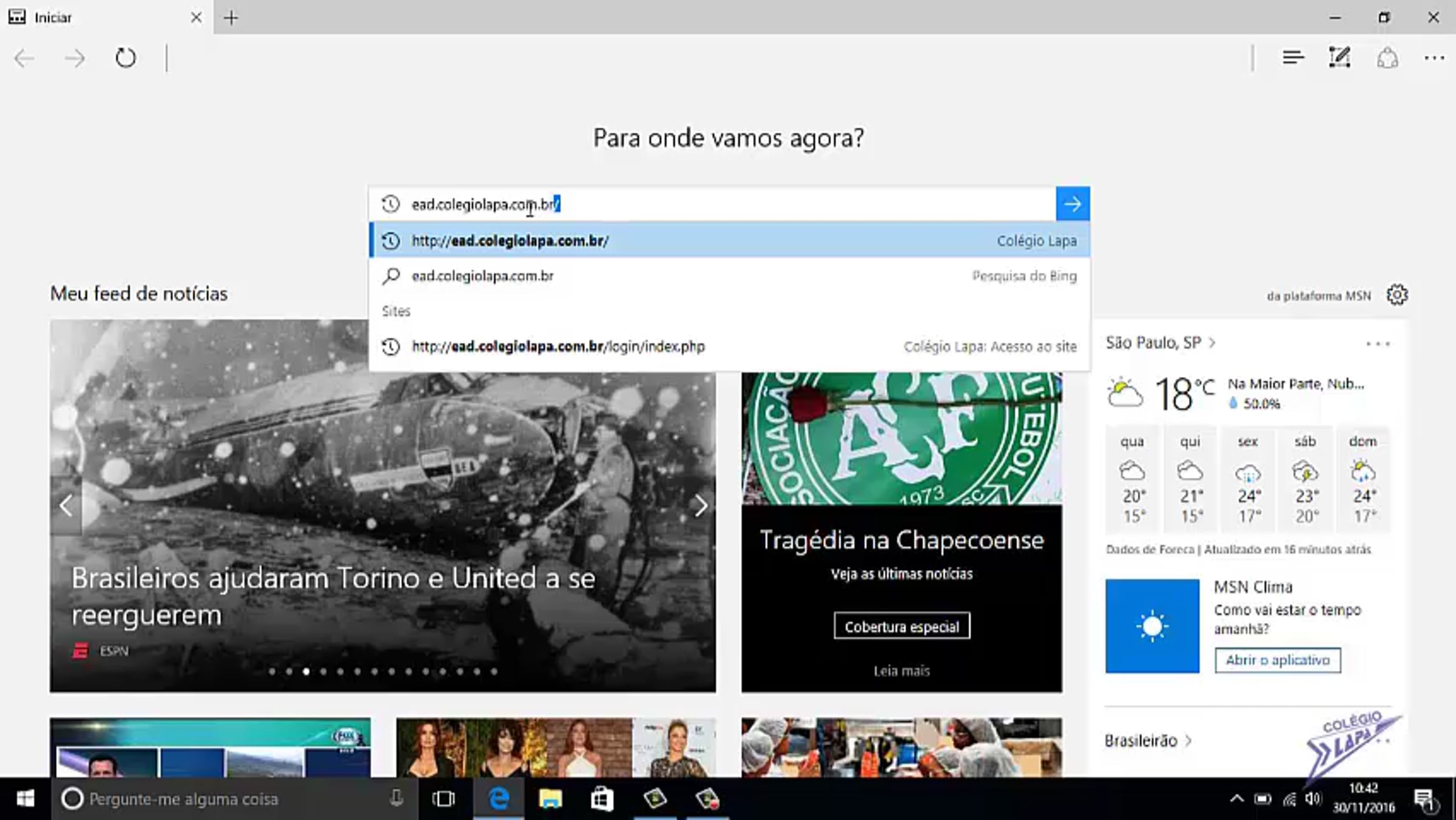Open the Windows Start menu
Screen dimensions: 1456x820
point(25,799)
